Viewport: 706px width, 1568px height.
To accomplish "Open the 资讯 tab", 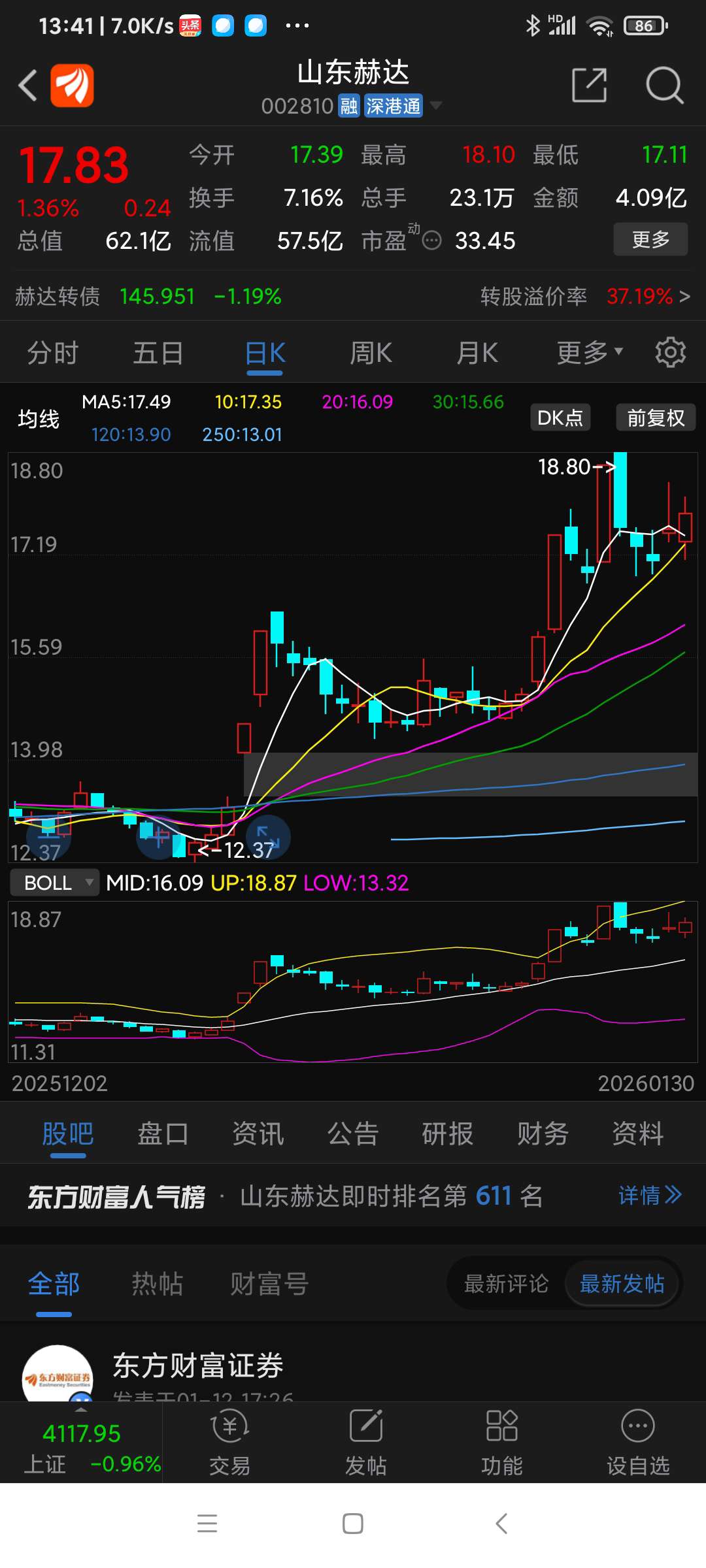I will (258, 1134).
